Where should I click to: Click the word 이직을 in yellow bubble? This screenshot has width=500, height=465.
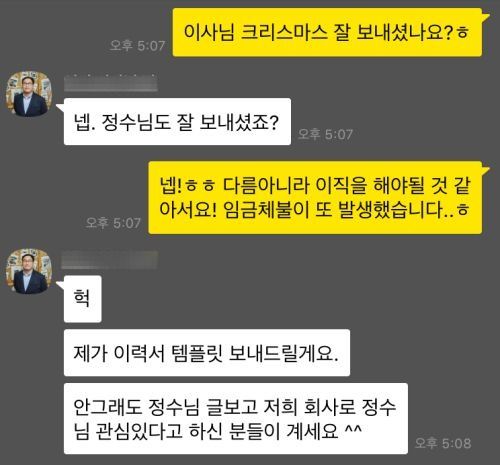[341, 185]
